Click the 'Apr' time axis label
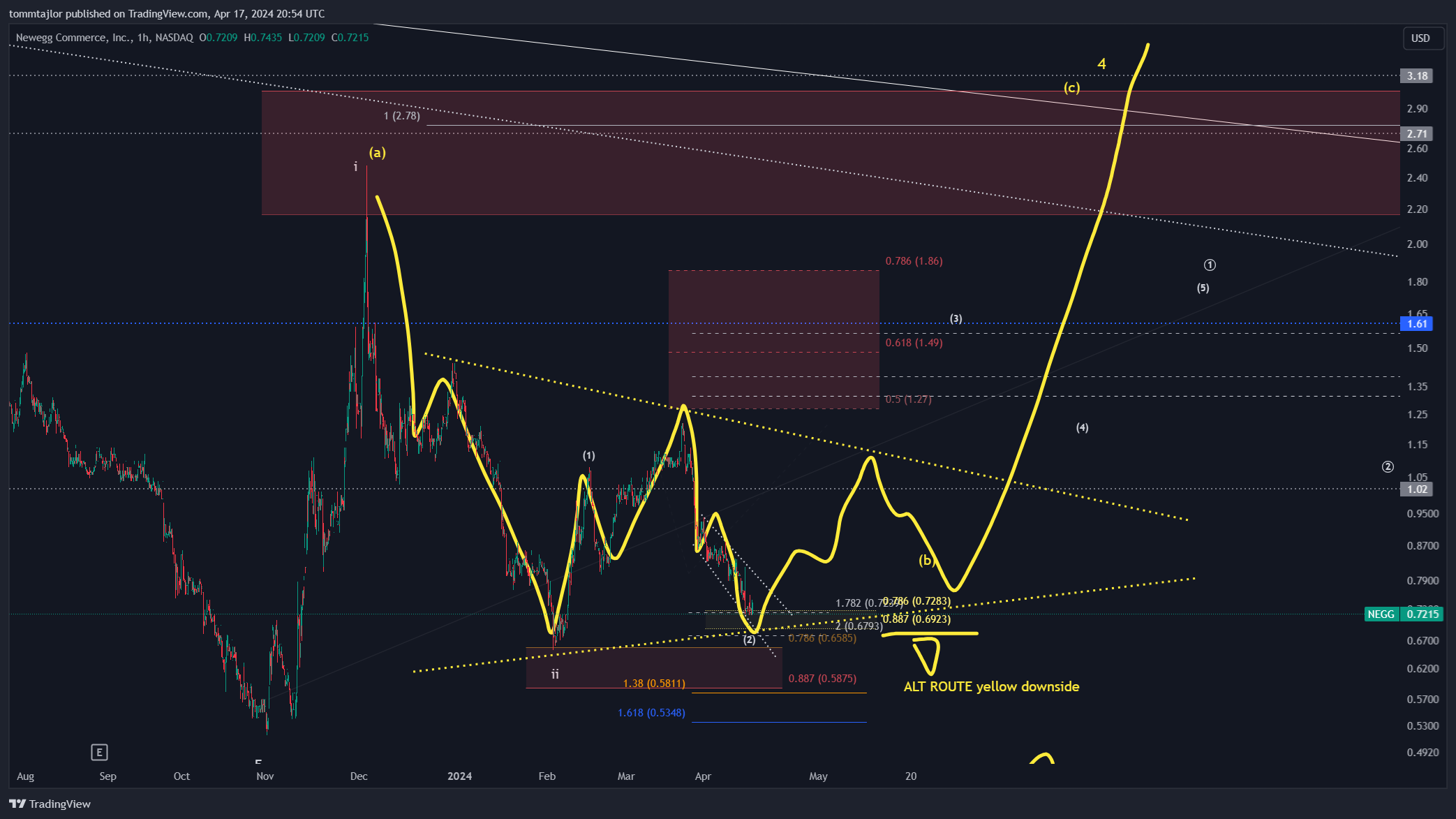 [x=703, y=776]
